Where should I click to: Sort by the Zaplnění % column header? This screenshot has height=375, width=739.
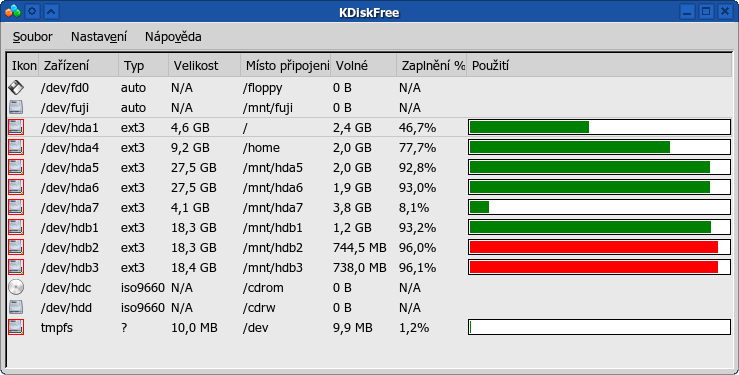[431, 66]
